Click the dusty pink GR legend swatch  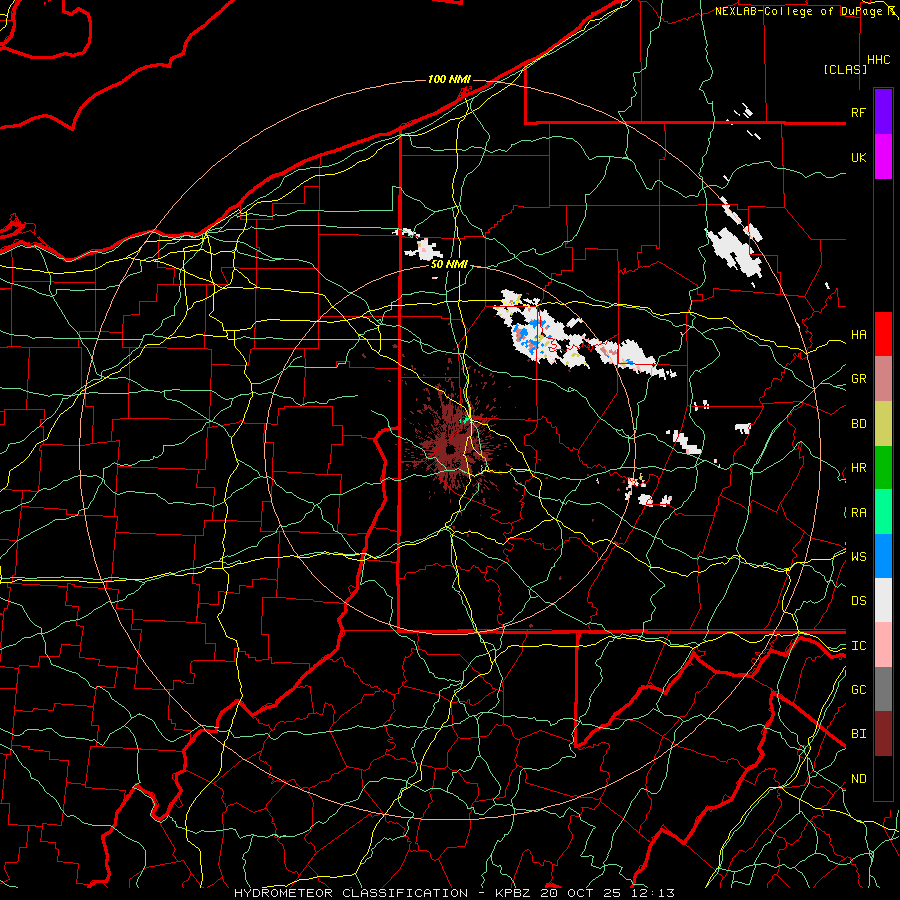(x=883, y=379)
